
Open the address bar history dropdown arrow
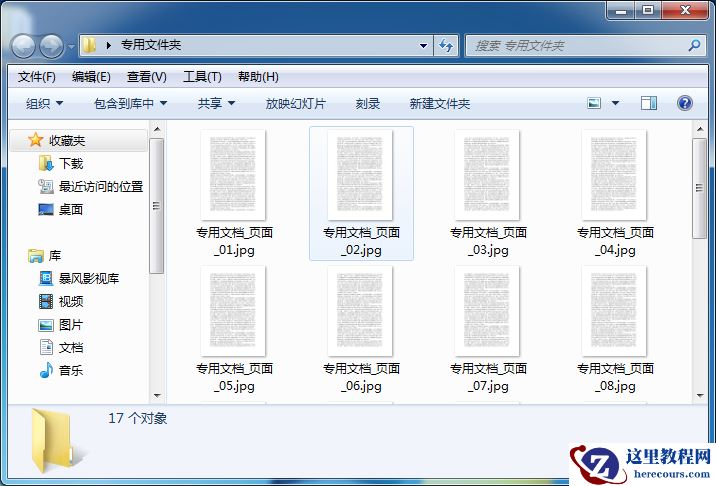[x=423, y=46]
